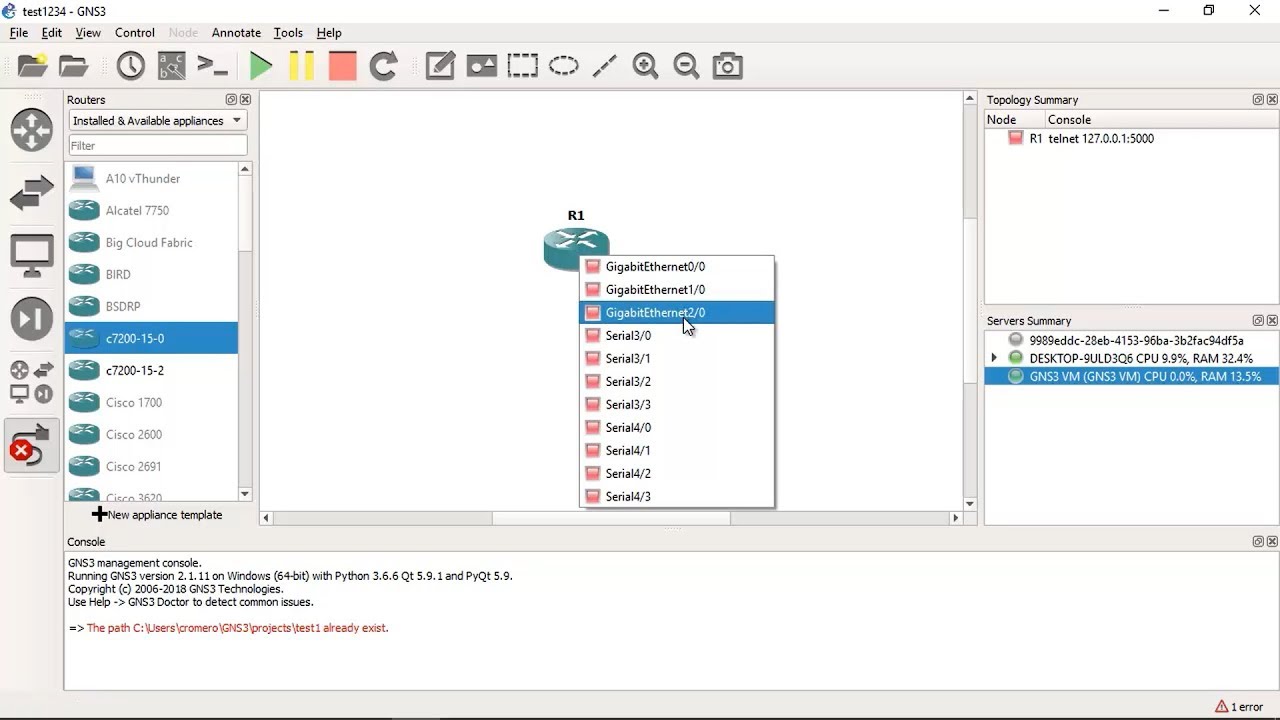Image resolution: width=1280 pixels, height=720 pixels.
Task: Select Cisco 1700 appliance
Action: [x=151, y=403]
